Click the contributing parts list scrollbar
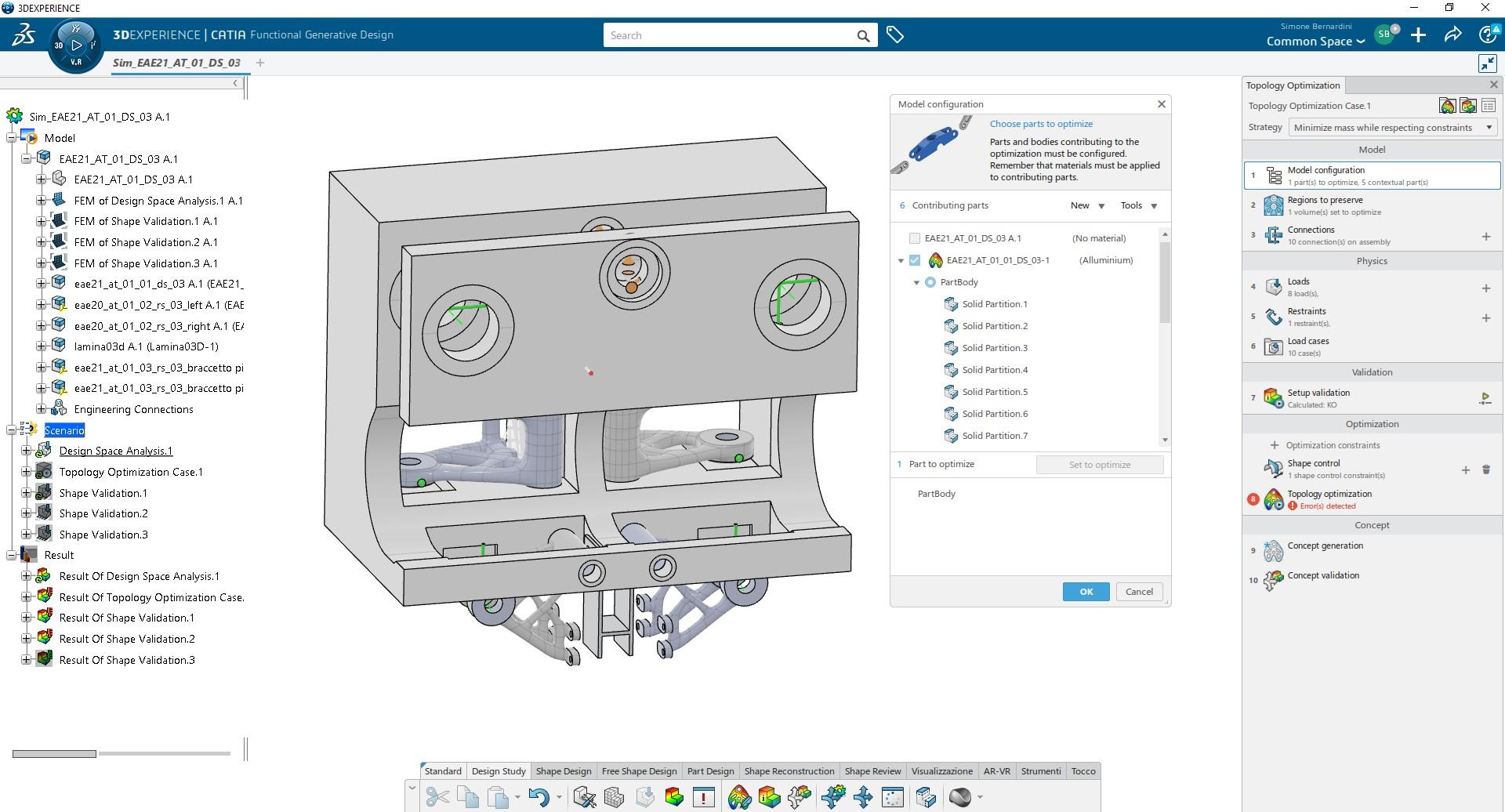Image resolution: width=1505 pixels, height=812 pixels. pos(1165,282)
